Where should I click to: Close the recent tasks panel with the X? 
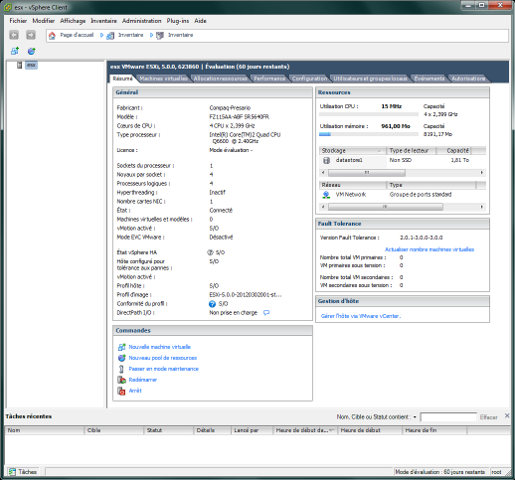pos(507,416)
